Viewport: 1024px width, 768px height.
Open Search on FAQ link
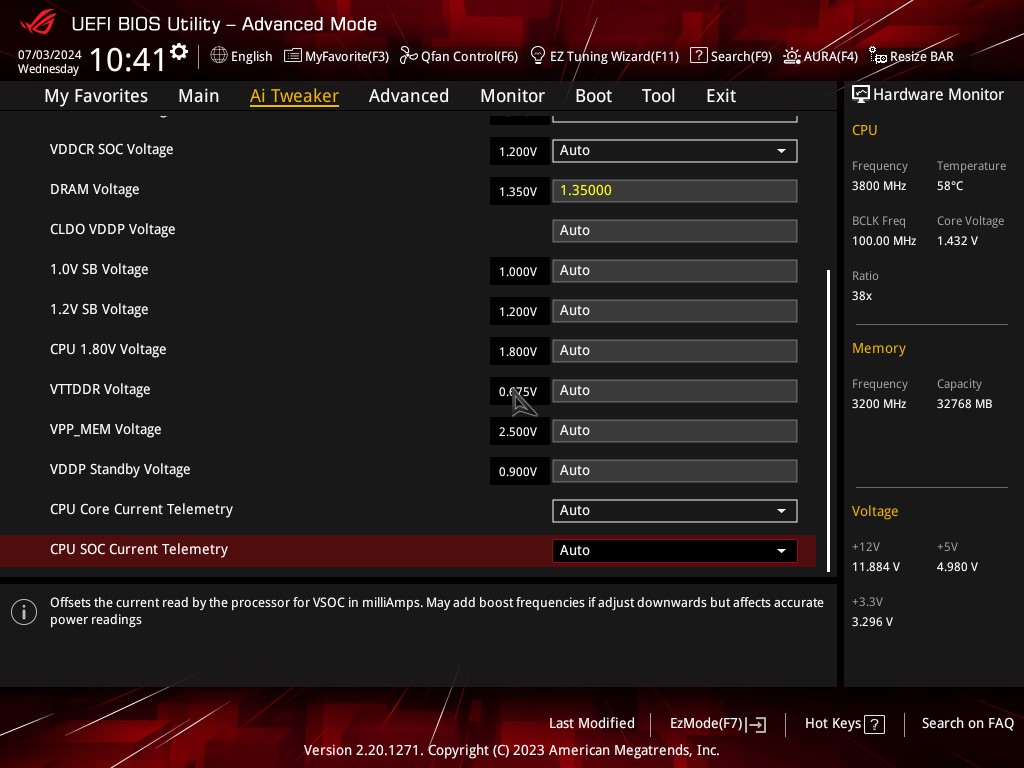(x=967, y=723)
